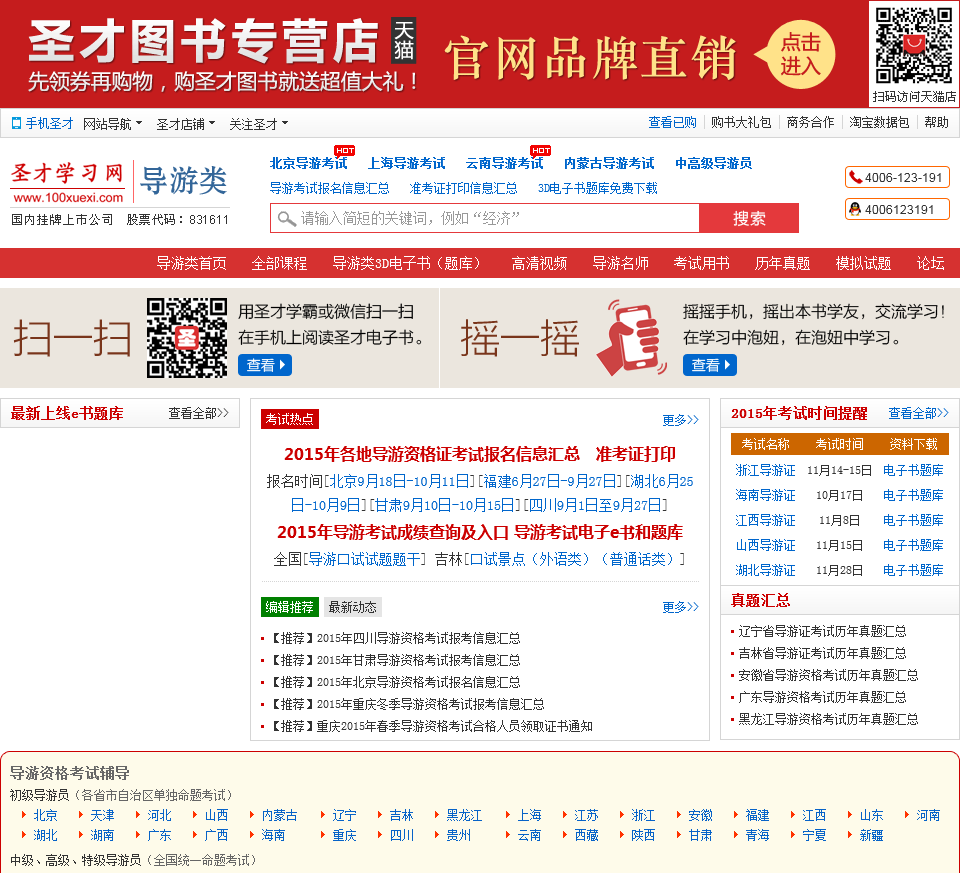The image size is (960, 873).
Task: Open 购书大礼包 link
Action: point(741,122)
